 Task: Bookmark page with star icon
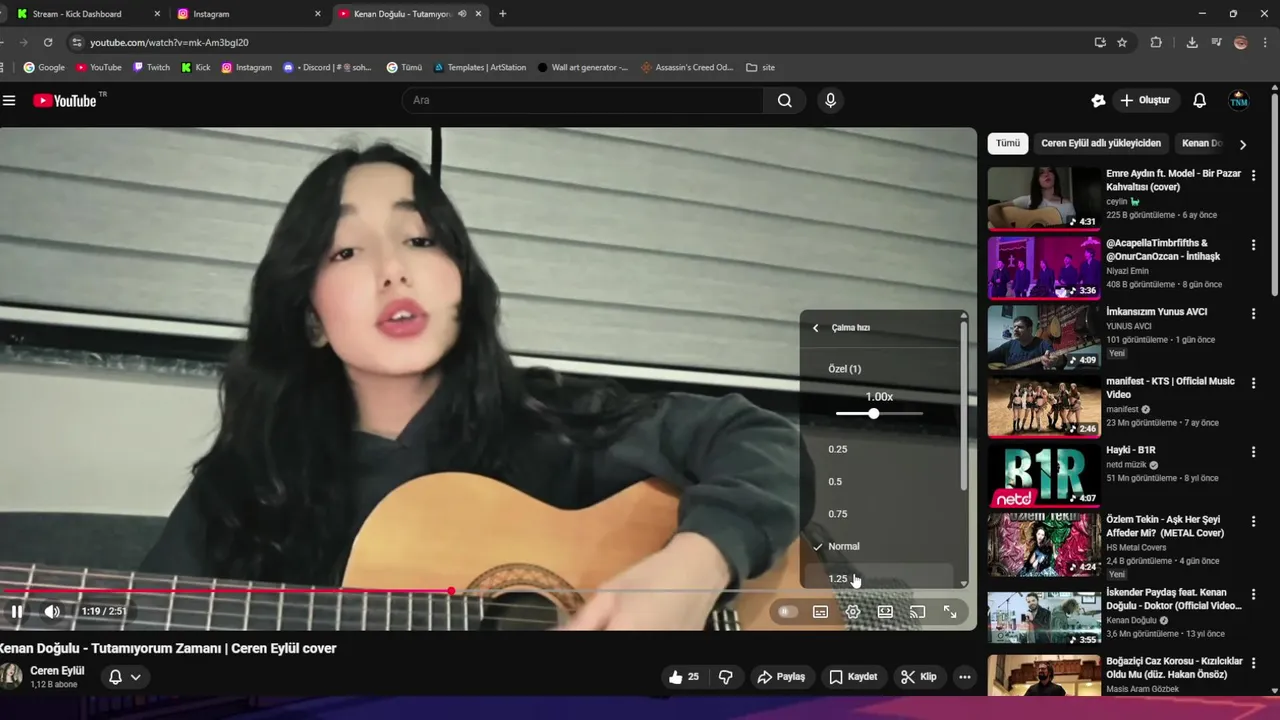pos(1122,42)
